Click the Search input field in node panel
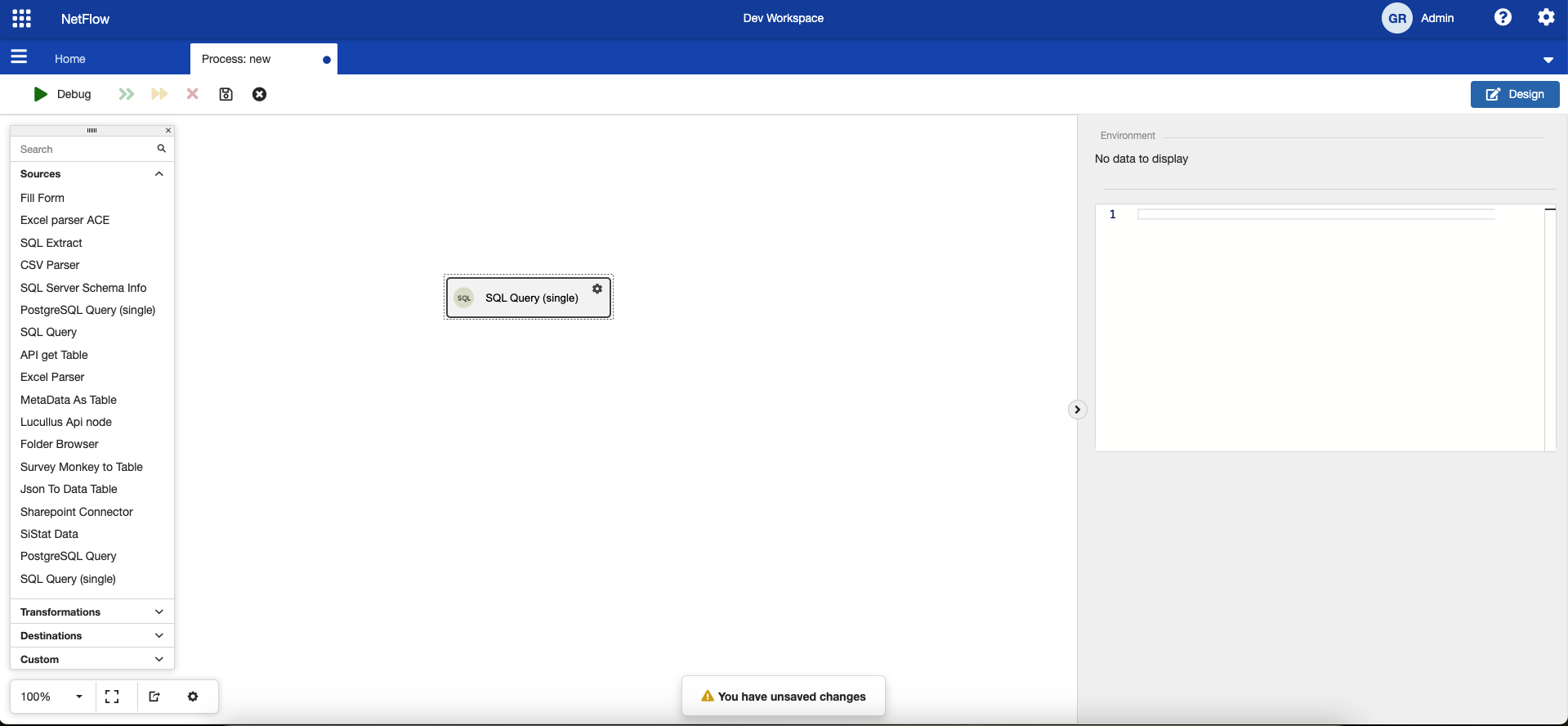The image size is (1568, 726). [86, 149]
